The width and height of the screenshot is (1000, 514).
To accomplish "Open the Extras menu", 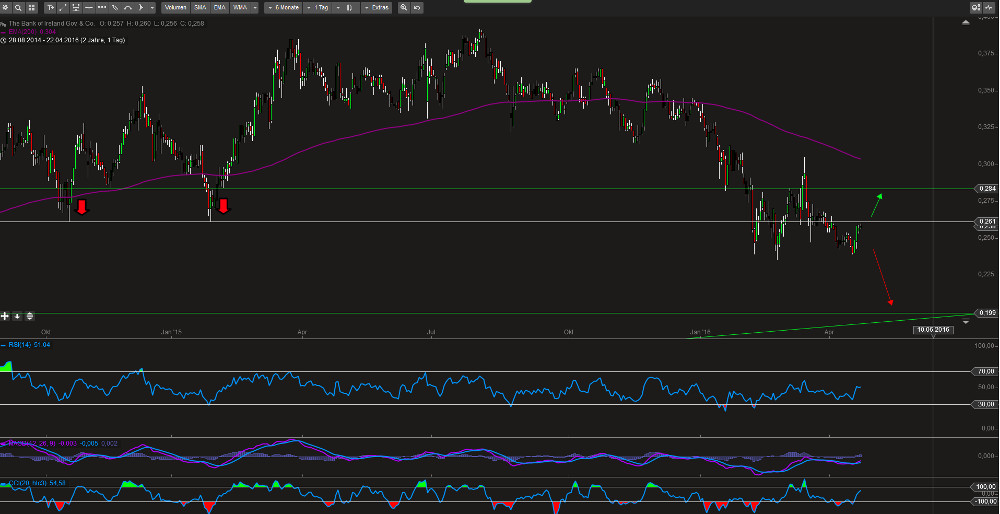I will coord(378,8).
